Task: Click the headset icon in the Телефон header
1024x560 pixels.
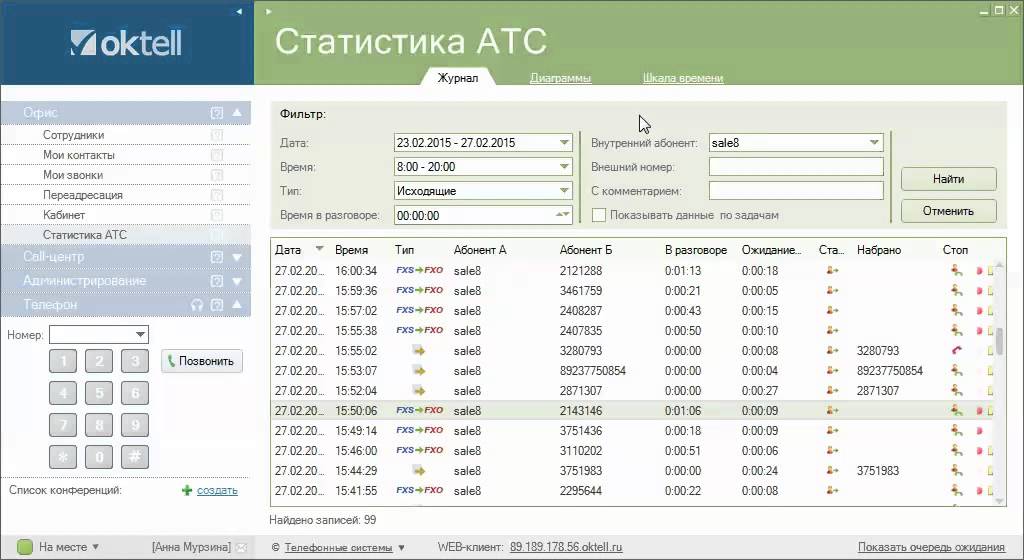Action: [x=197, y=305]
